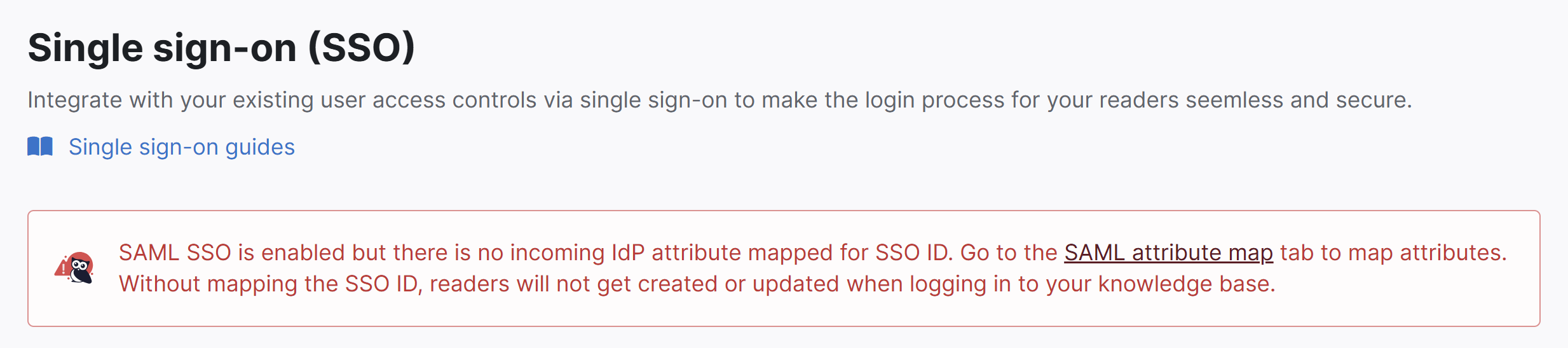Click the open book guides icon
The width and height of the screenshot is (1568, 348).
pyautogui.click(x=40, y=146)
